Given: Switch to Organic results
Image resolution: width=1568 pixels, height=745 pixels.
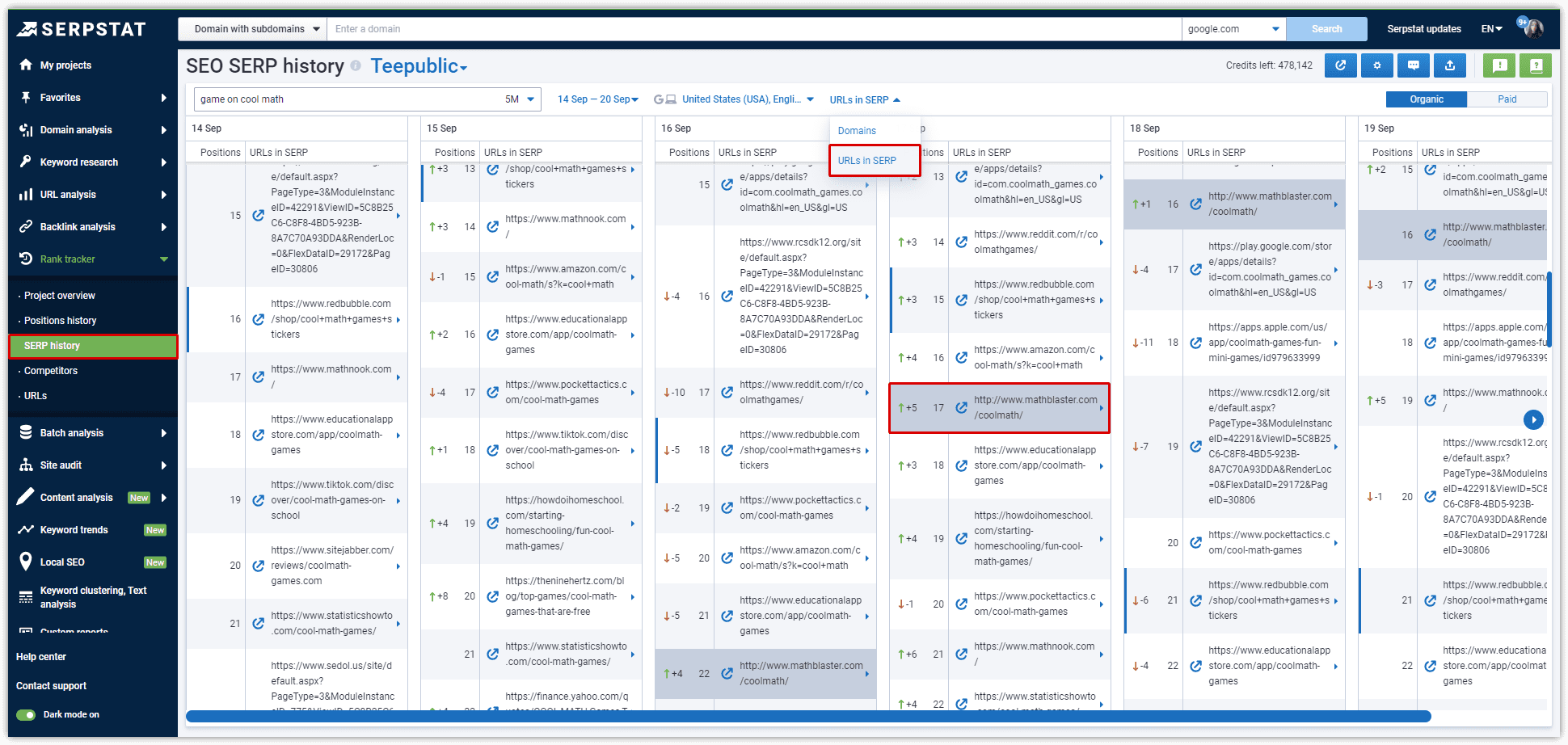Looking at the screenshot, I should tap(1427, 99).
